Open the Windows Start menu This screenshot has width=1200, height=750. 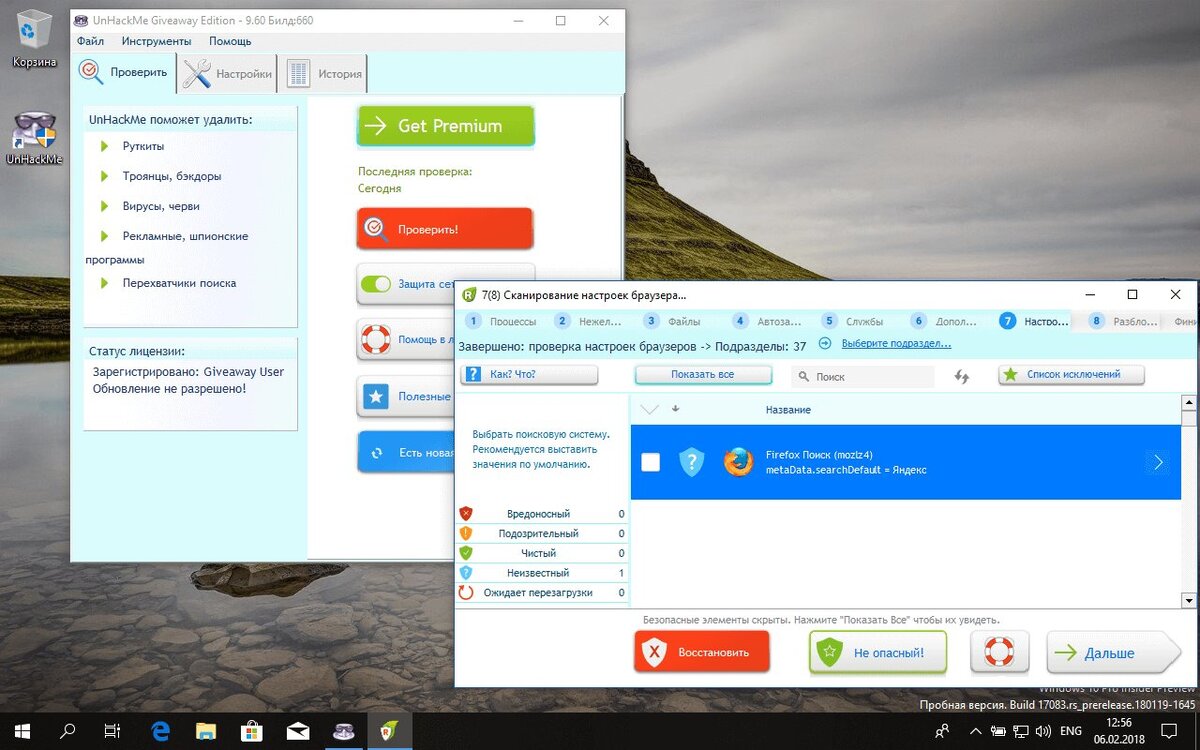(22, 731)
